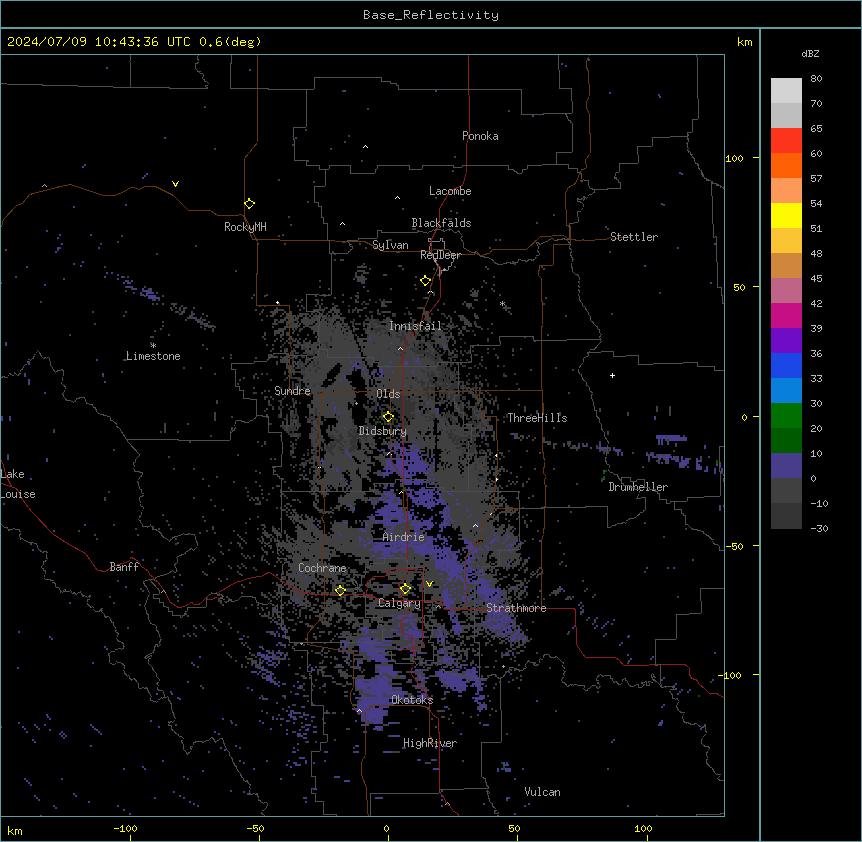This screenshot has width=862, height=842.
Task: Click the red 65 dBZ legend swatch
Action: point(786,140)
